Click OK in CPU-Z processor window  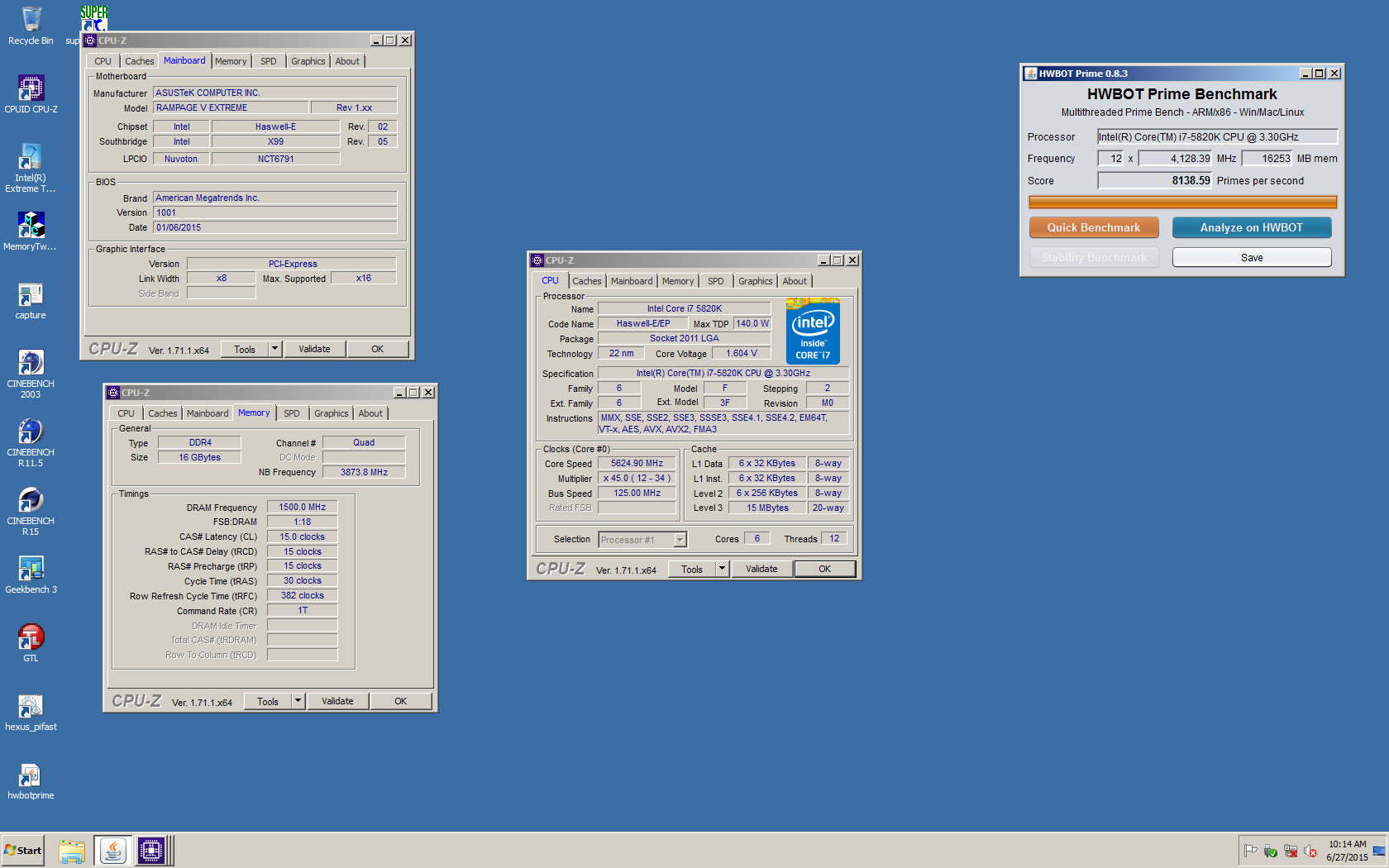pyautogui.click(x=825, y=569)
